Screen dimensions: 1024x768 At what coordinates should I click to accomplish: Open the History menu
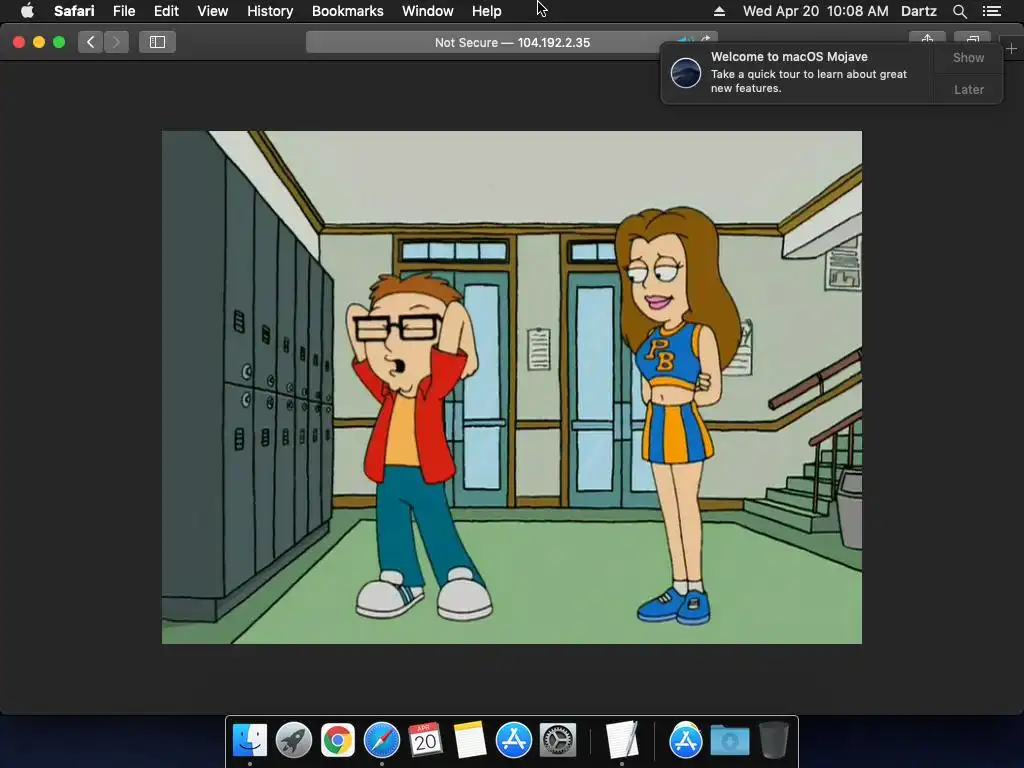coord(270,11)
